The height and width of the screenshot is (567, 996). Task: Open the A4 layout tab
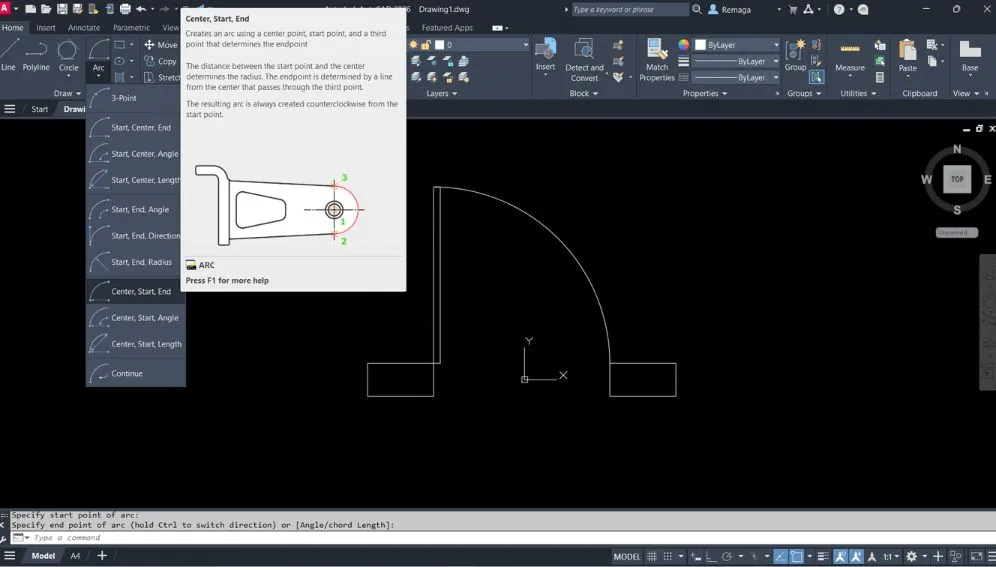click(x=75, y=556)
